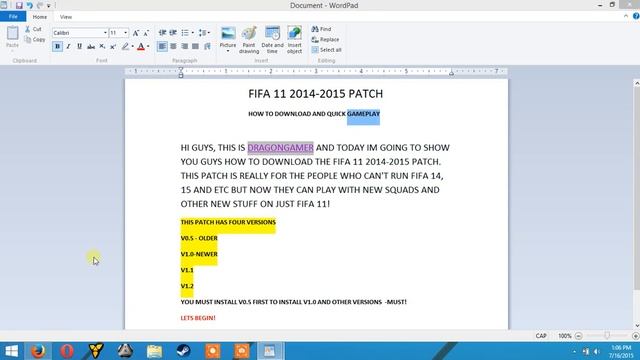Click the zoom slider in status bar

[x=607, y=336]
